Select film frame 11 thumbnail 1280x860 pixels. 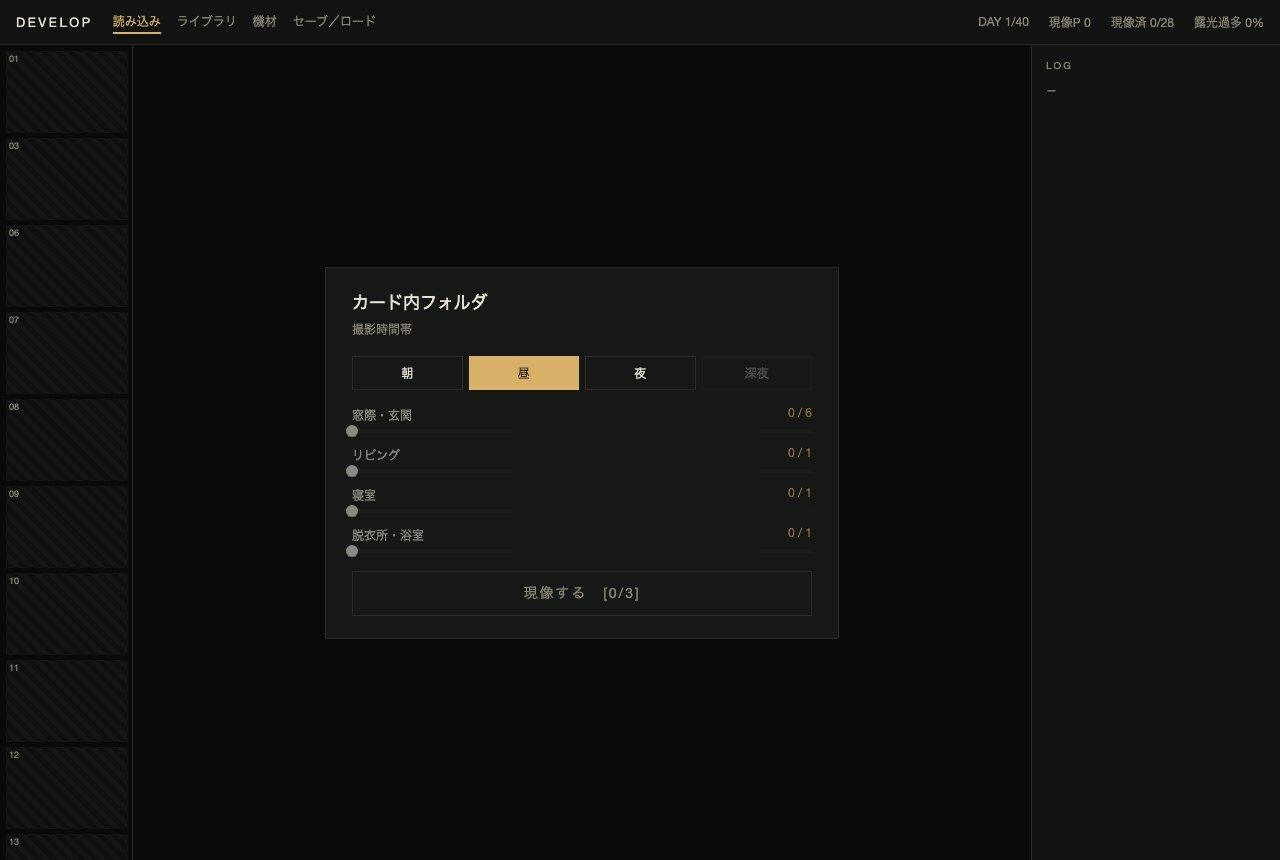67,701
